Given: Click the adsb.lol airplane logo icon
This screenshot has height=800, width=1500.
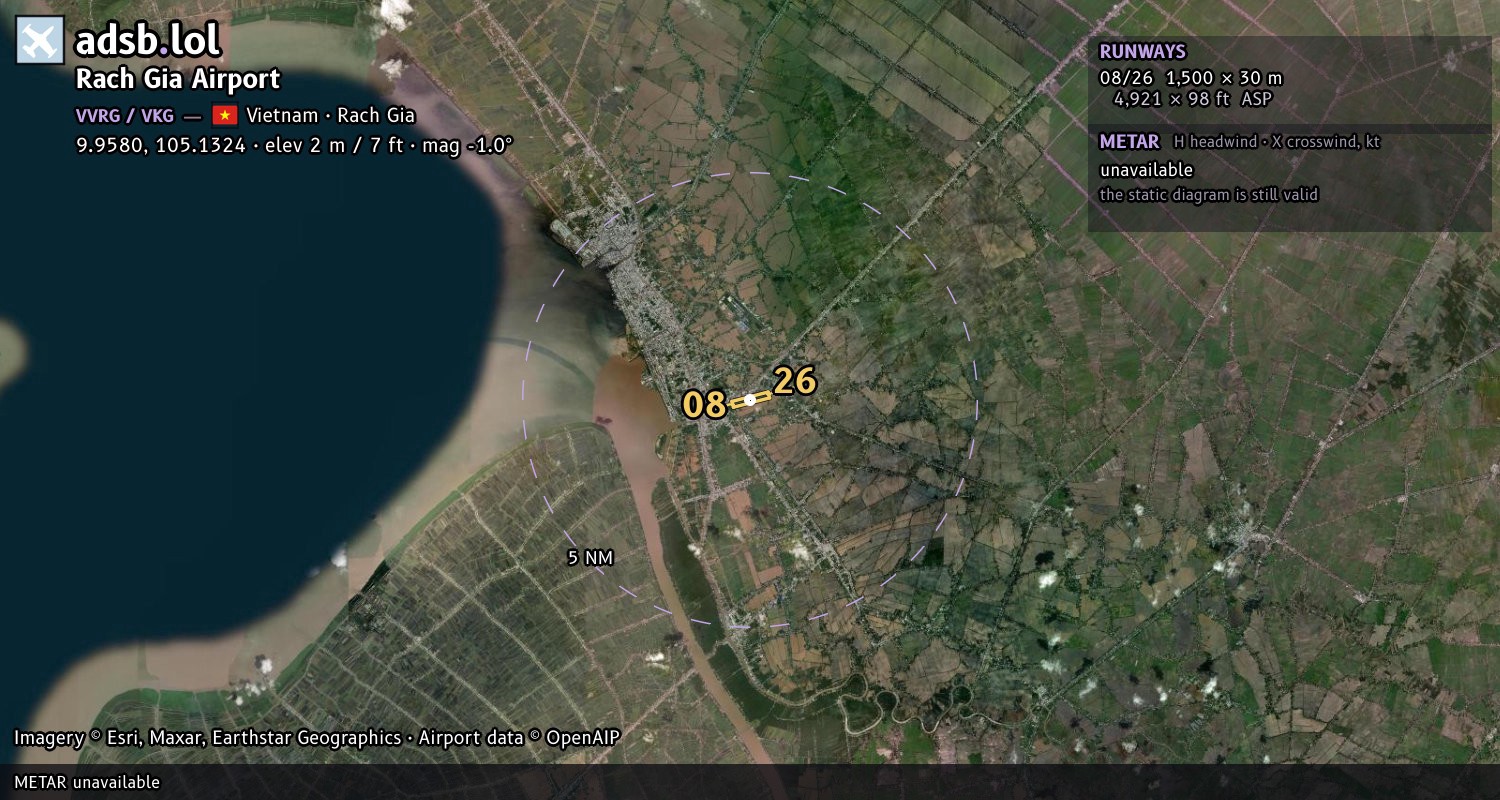Looking at the screenshot, I should coord(40,41).
